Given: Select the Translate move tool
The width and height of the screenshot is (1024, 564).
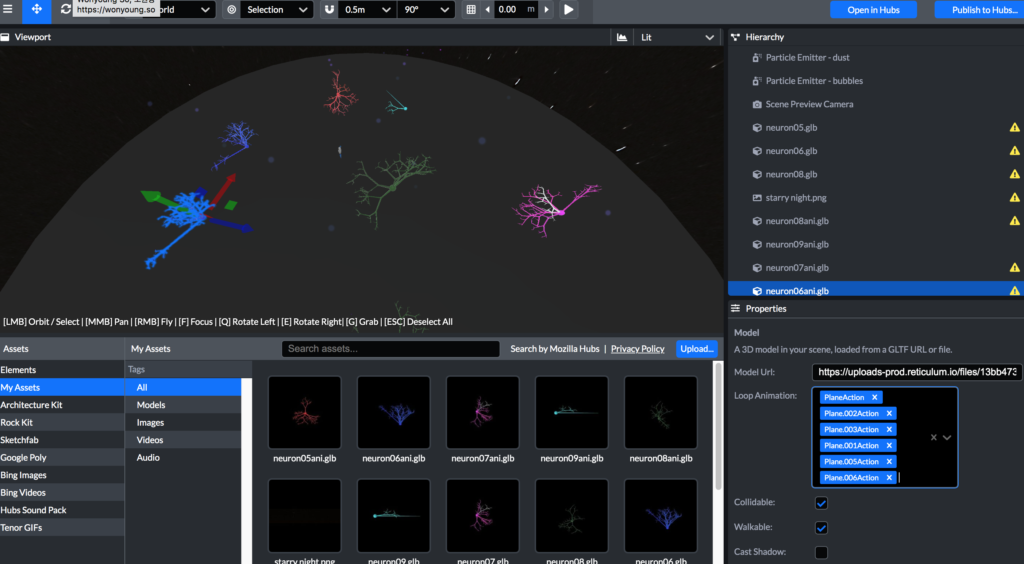Looking at the screenshot, I should click(37, 10).
